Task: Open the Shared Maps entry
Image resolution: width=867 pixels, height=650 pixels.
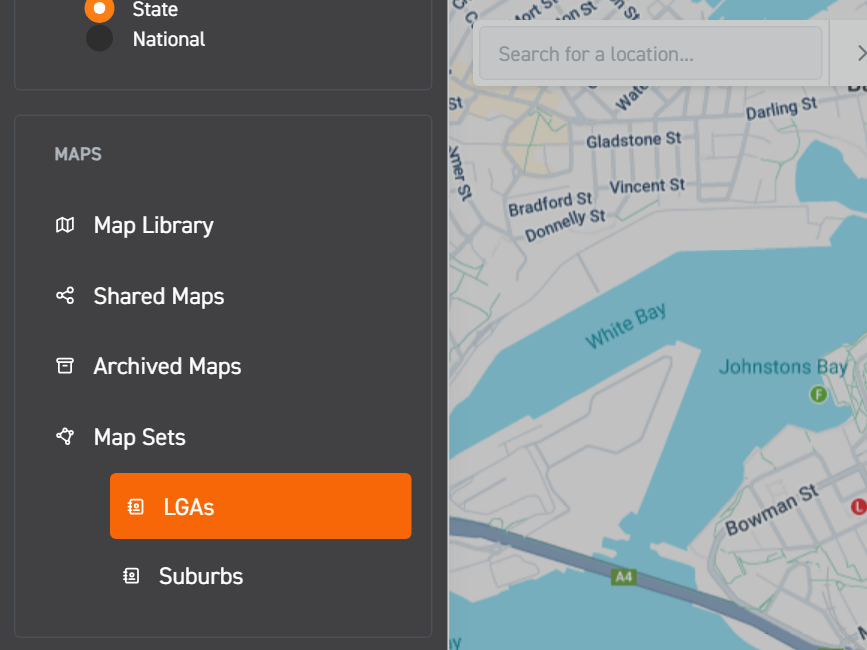Action: click(157, 296)
